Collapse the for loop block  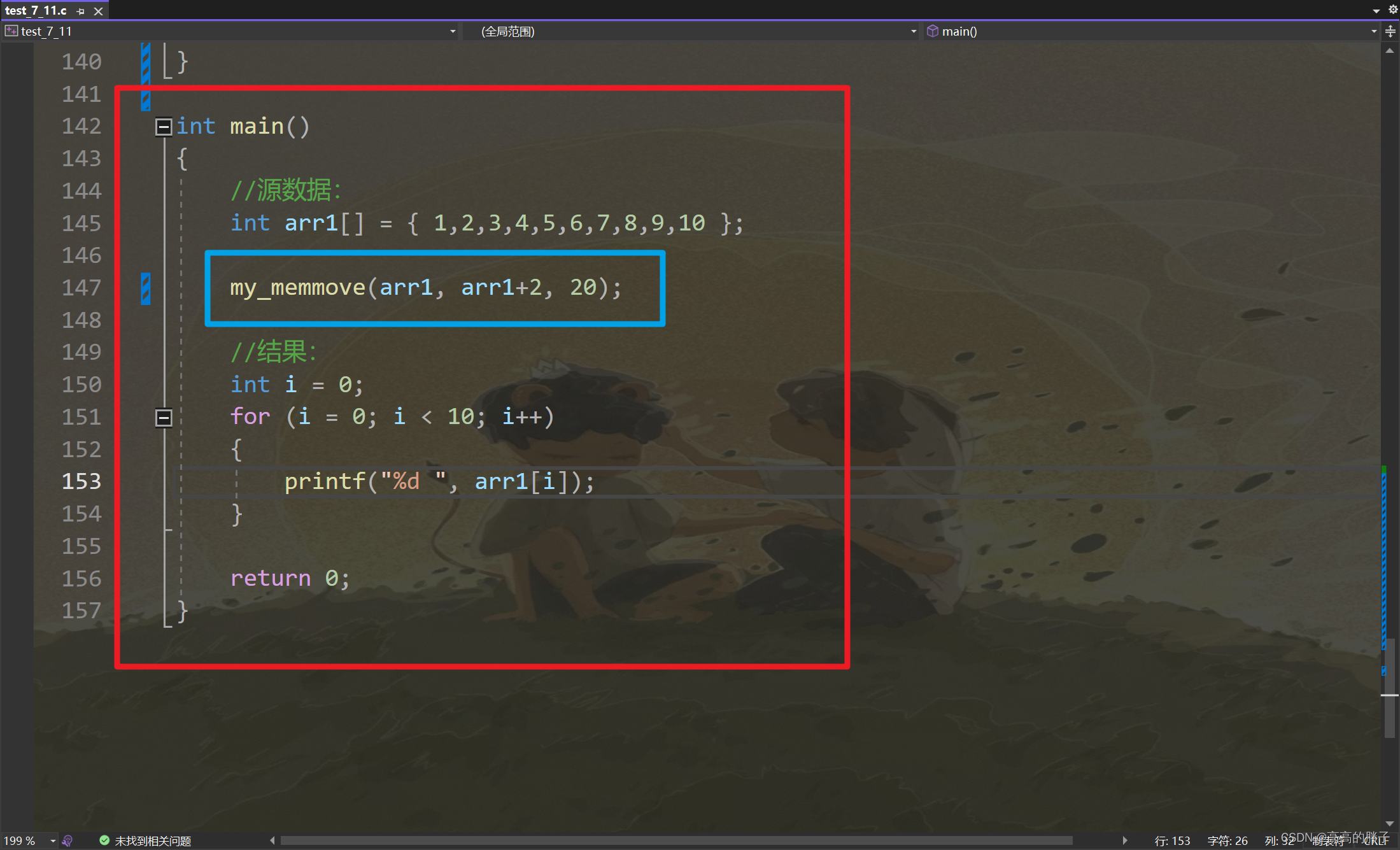tap(164, 418)
